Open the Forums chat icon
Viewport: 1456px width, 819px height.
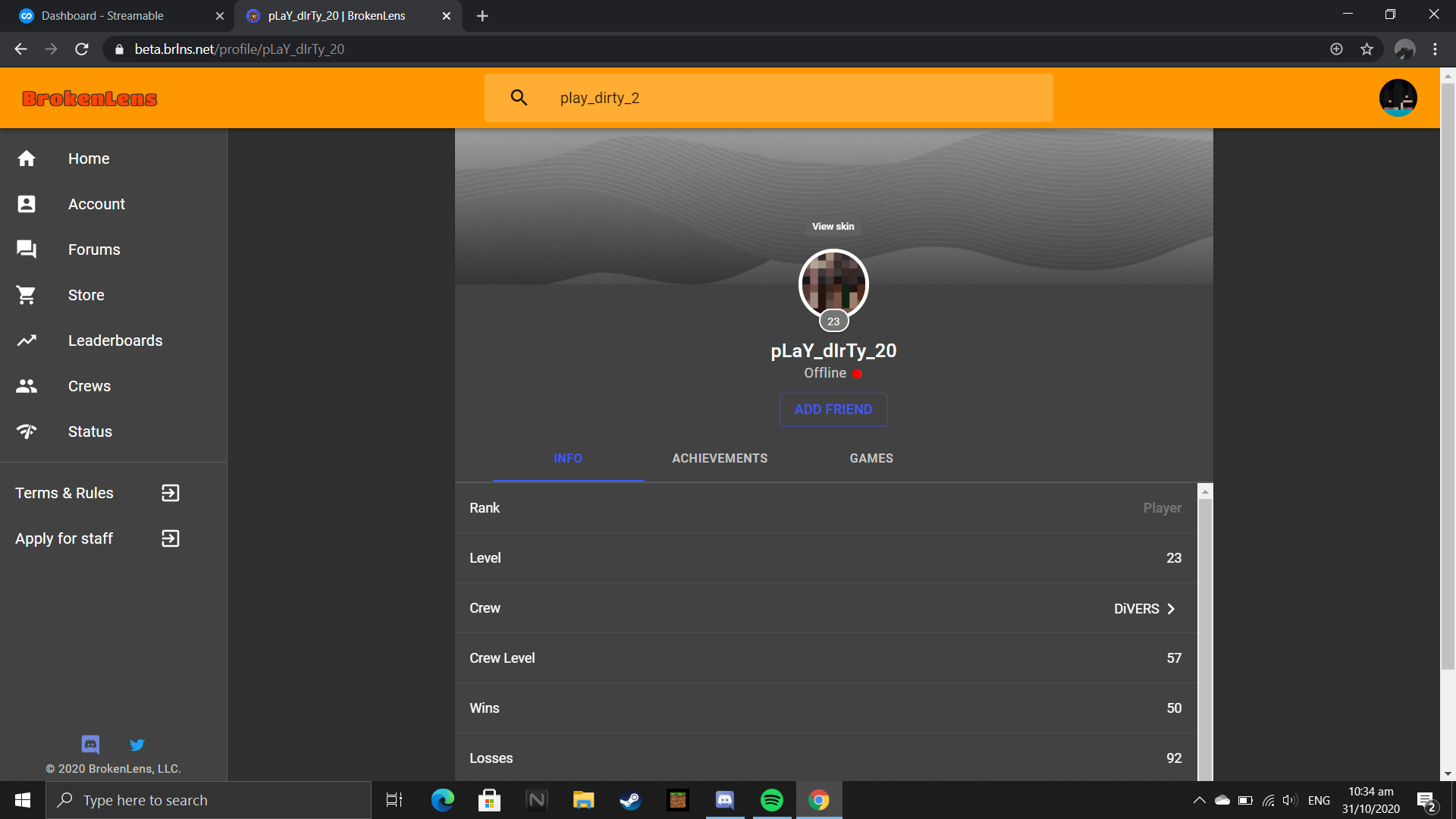(27, 249)
